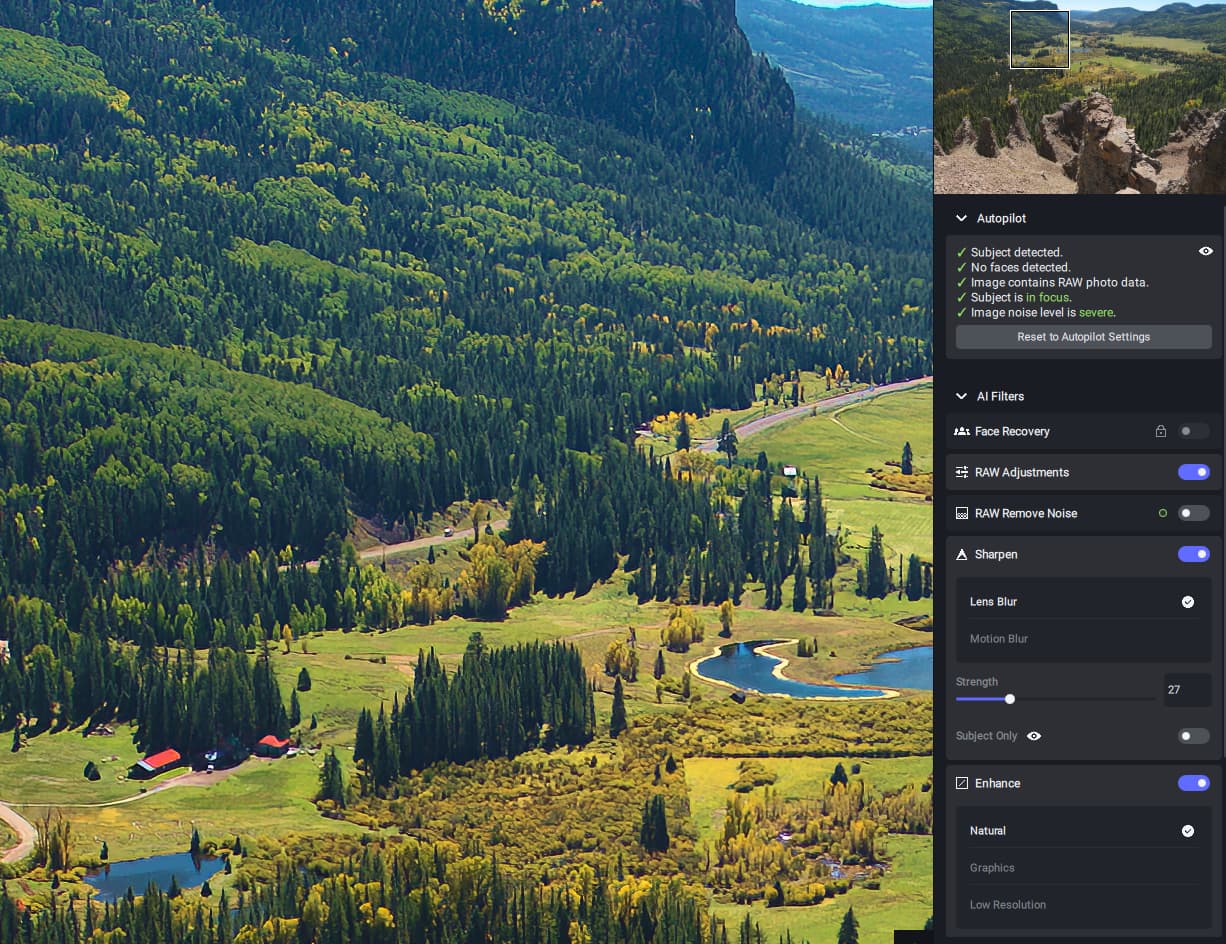Turn off the Sharpen filter toggle

click(x=1193, y=554)
